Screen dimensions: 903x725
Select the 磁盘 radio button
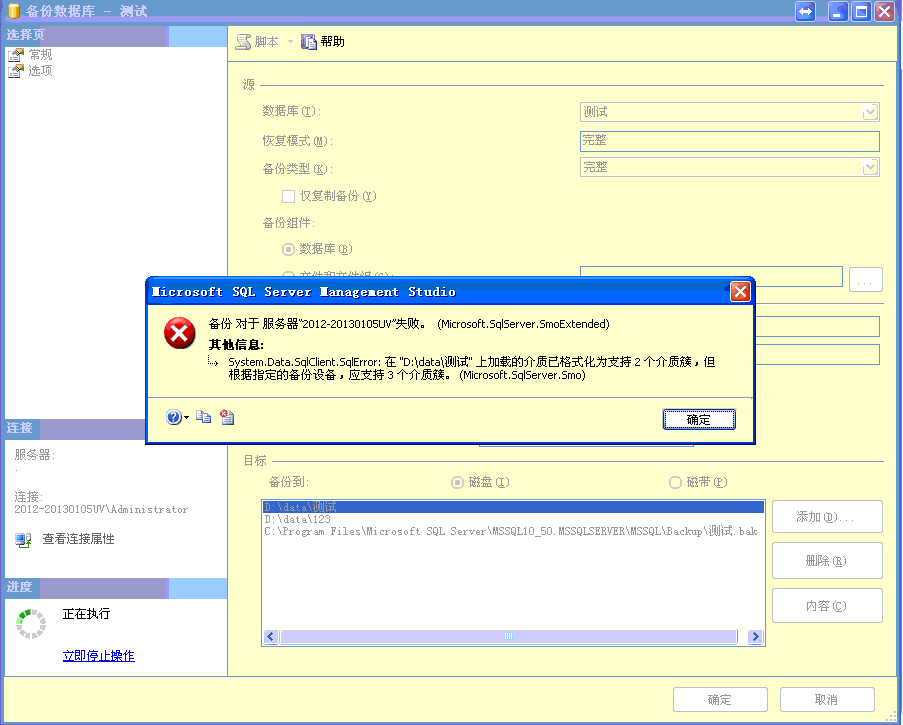click(x=458, y=482)
